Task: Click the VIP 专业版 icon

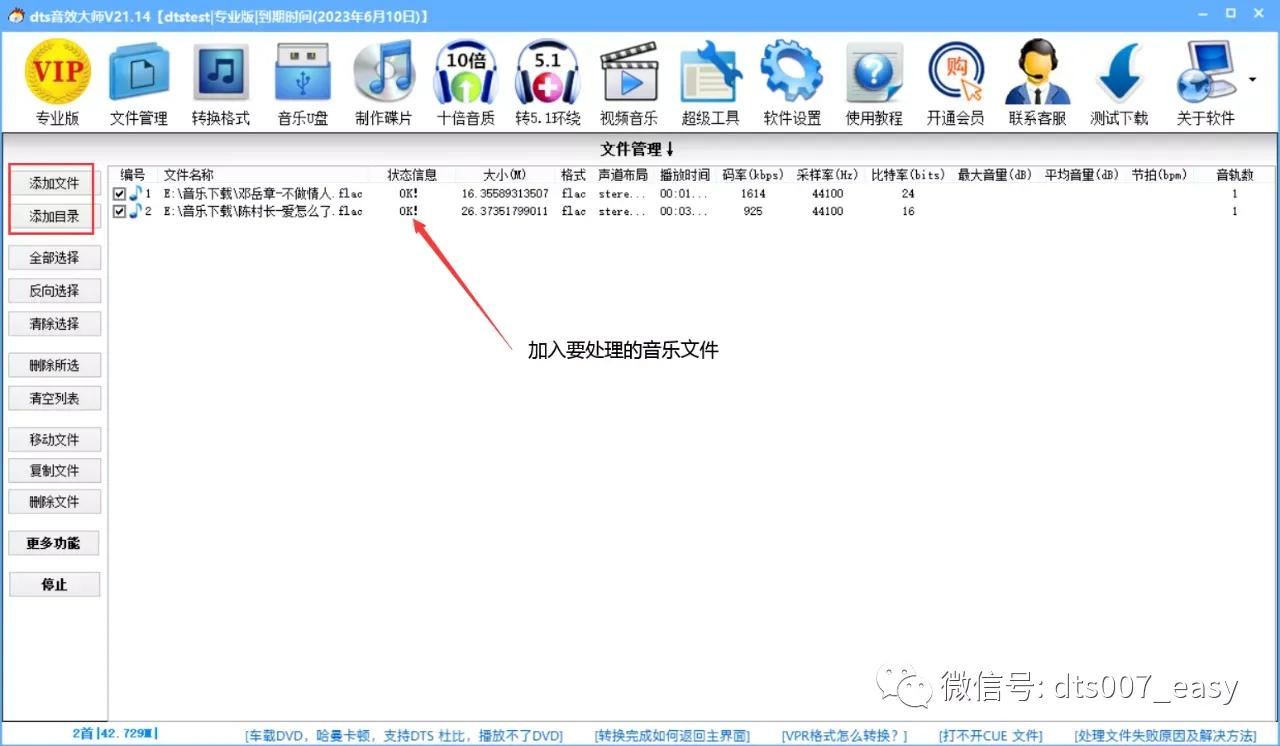Action: [57, 70]
